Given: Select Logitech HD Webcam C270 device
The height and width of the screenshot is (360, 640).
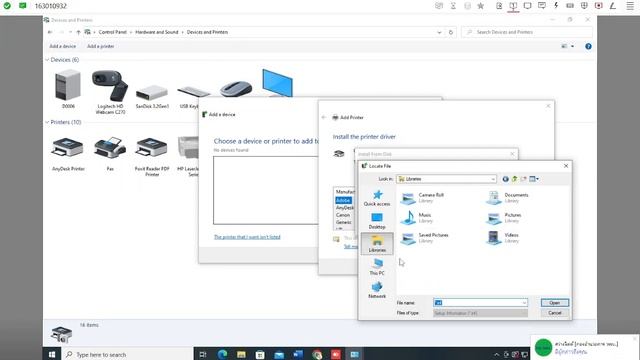Looking at the screenshot, I should (110, 92).
